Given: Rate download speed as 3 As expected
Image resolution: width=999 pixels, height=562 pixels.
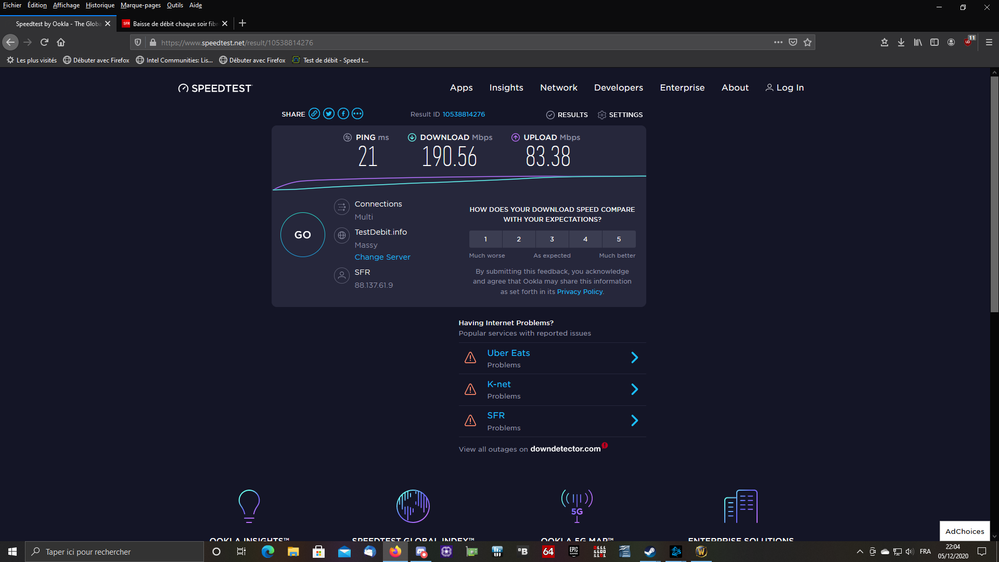Looking at the screenshot, I should (x=552, y=239).
